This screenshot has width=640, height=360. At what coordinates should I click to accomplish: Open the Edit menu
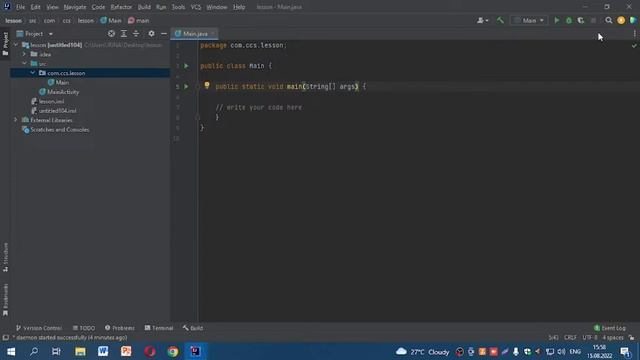click(36, 7)
